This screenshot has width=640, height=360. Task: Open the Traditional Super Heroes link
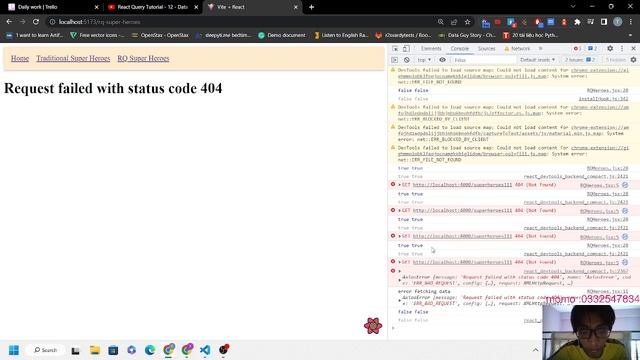coord(73,58)
